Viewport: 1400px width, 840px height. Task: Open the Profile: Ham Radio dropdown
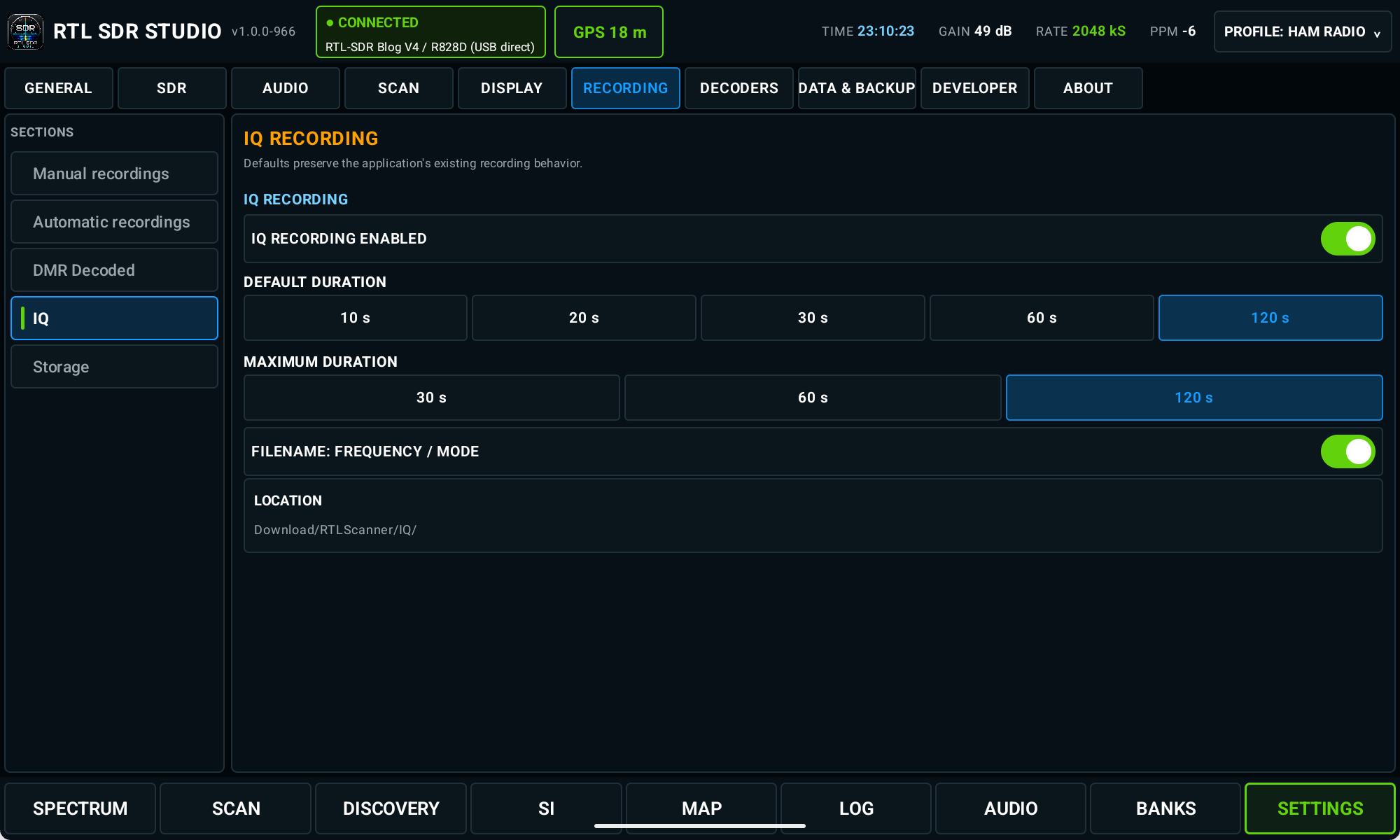click(x=1302, y=31)
